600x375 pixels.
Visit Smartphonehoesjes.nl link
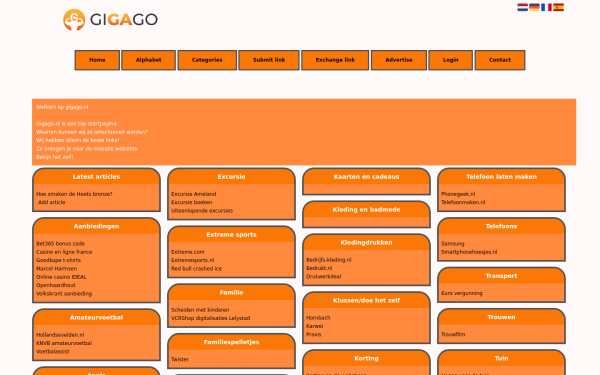click(x=469, y=252)
